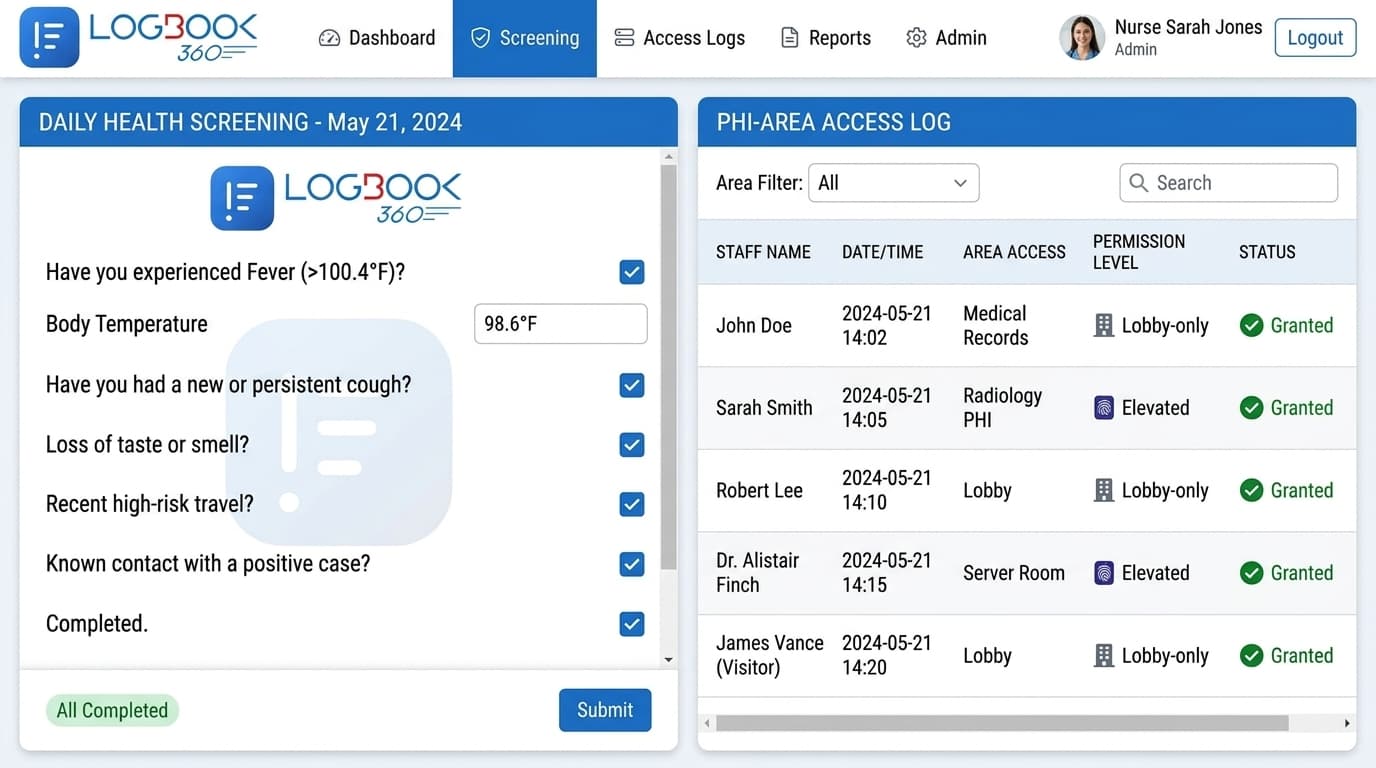The image size is (1376, 768).
Task: Open the Dashboard tab
Action: point(377,38)
